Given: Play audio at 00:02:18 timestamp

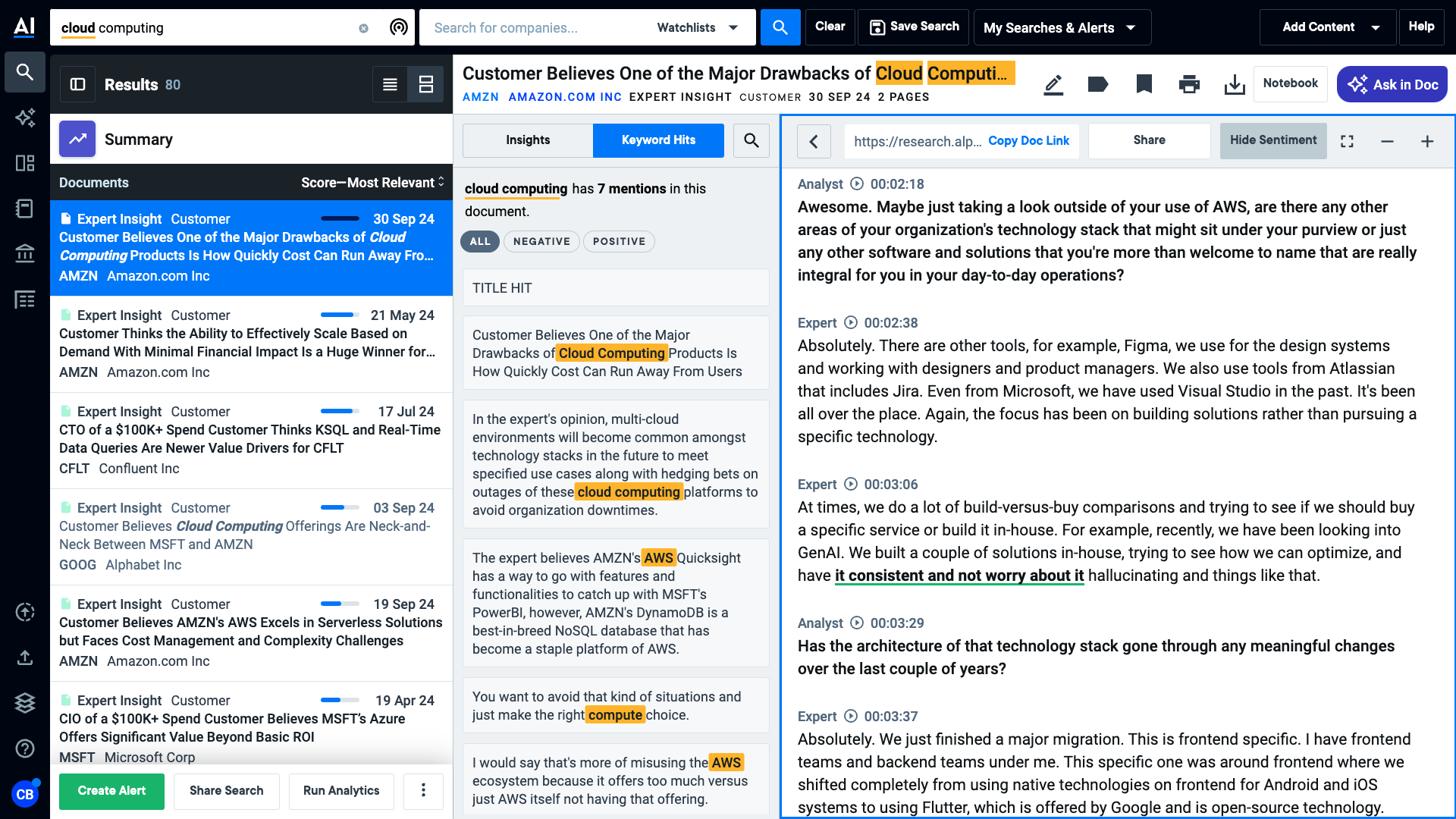Looking at the screenshot, I should pos(857,184).
